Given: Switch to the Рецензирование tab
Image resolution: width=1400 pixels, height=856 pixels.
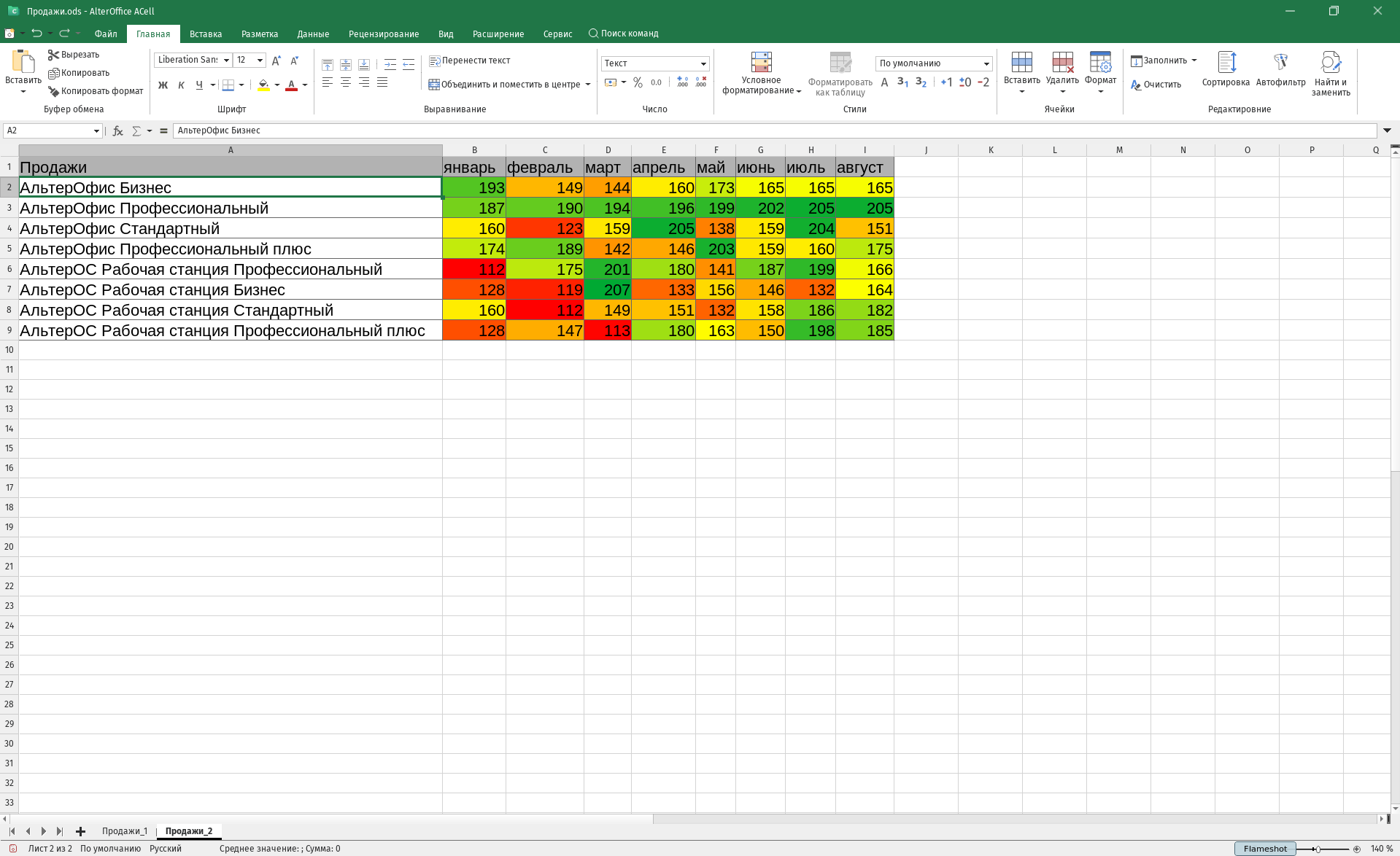Looking at the screenshot, I should click(384, 34).
